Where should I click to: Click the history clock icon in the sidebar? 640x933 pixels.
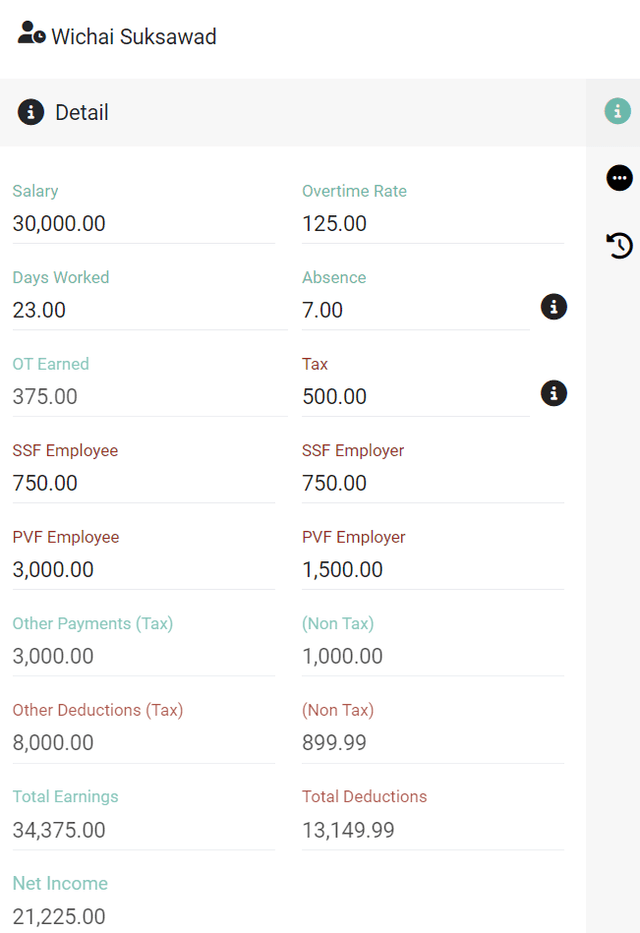pos(620,245)
